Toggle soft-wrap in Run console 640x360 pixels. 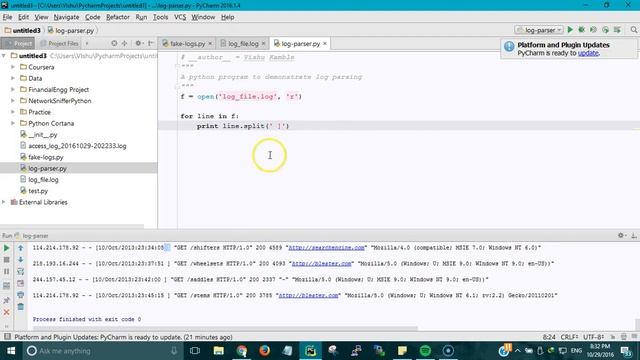[20, 271]
